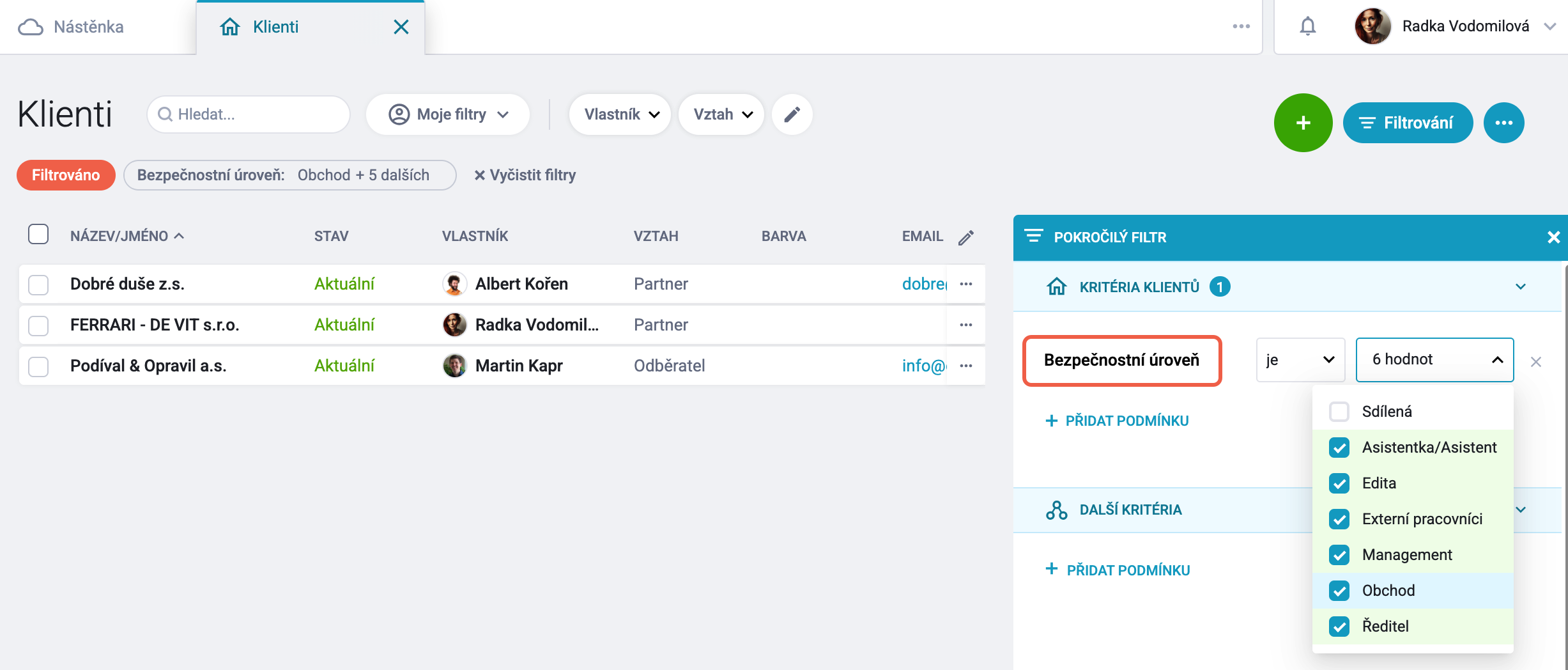Close the Klienti tab
The height and width of the screenshot is (670, 1568).
point(401,27)
